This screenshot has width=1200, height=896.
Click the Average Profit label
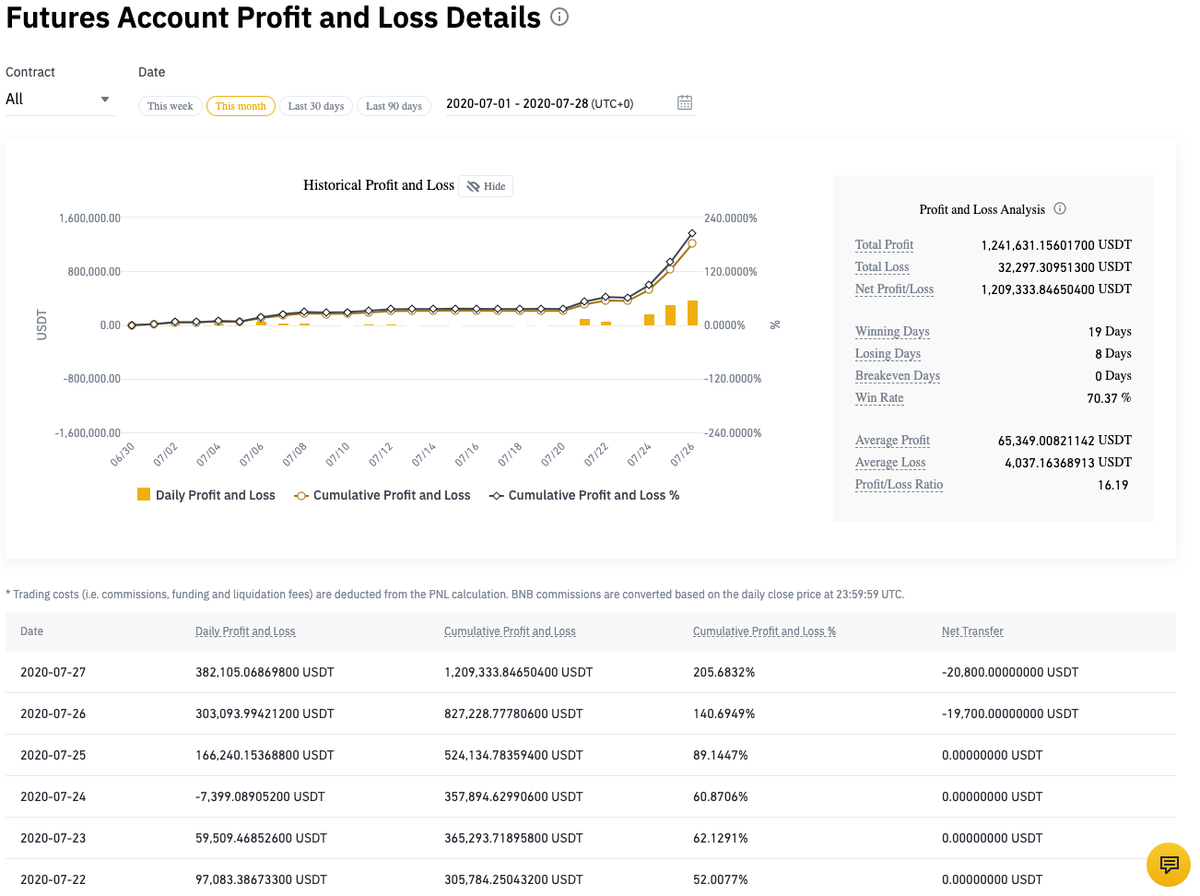tap(892, 441)
